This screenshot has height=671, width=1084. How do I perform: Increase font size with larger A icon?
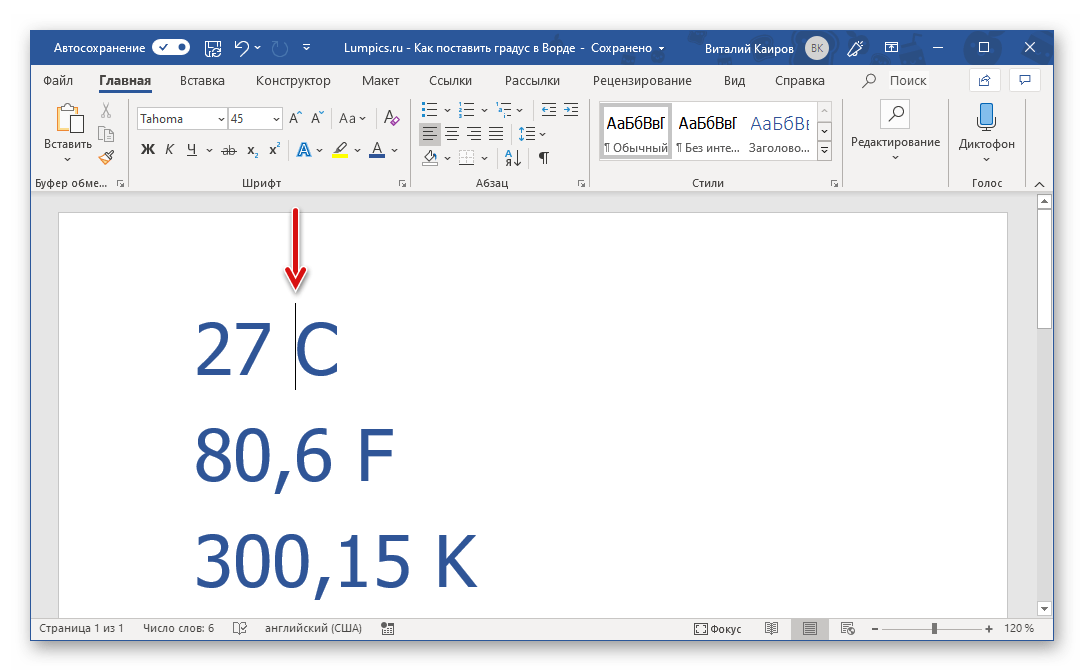[295, 118]
